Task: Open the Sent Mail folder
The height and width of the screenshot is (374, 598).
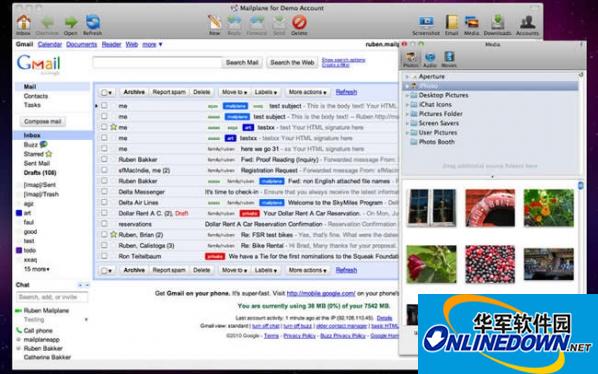Action: [37, 163]
